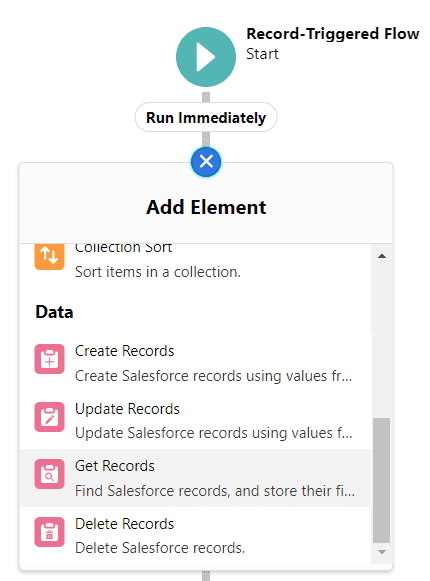430x581 pixels.
Task: Click the Add Element header
Action: 206,207
